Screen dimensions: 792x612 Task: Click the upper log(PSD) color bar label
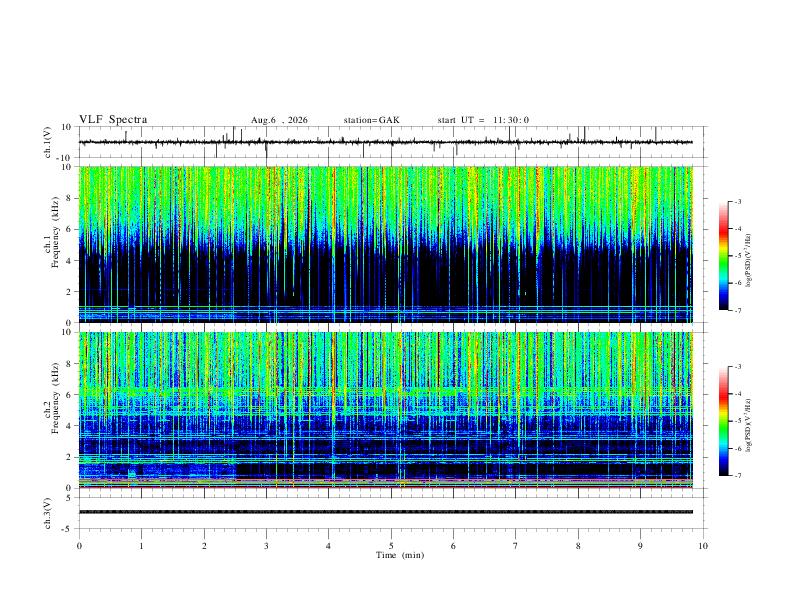(x=748, y=261)
